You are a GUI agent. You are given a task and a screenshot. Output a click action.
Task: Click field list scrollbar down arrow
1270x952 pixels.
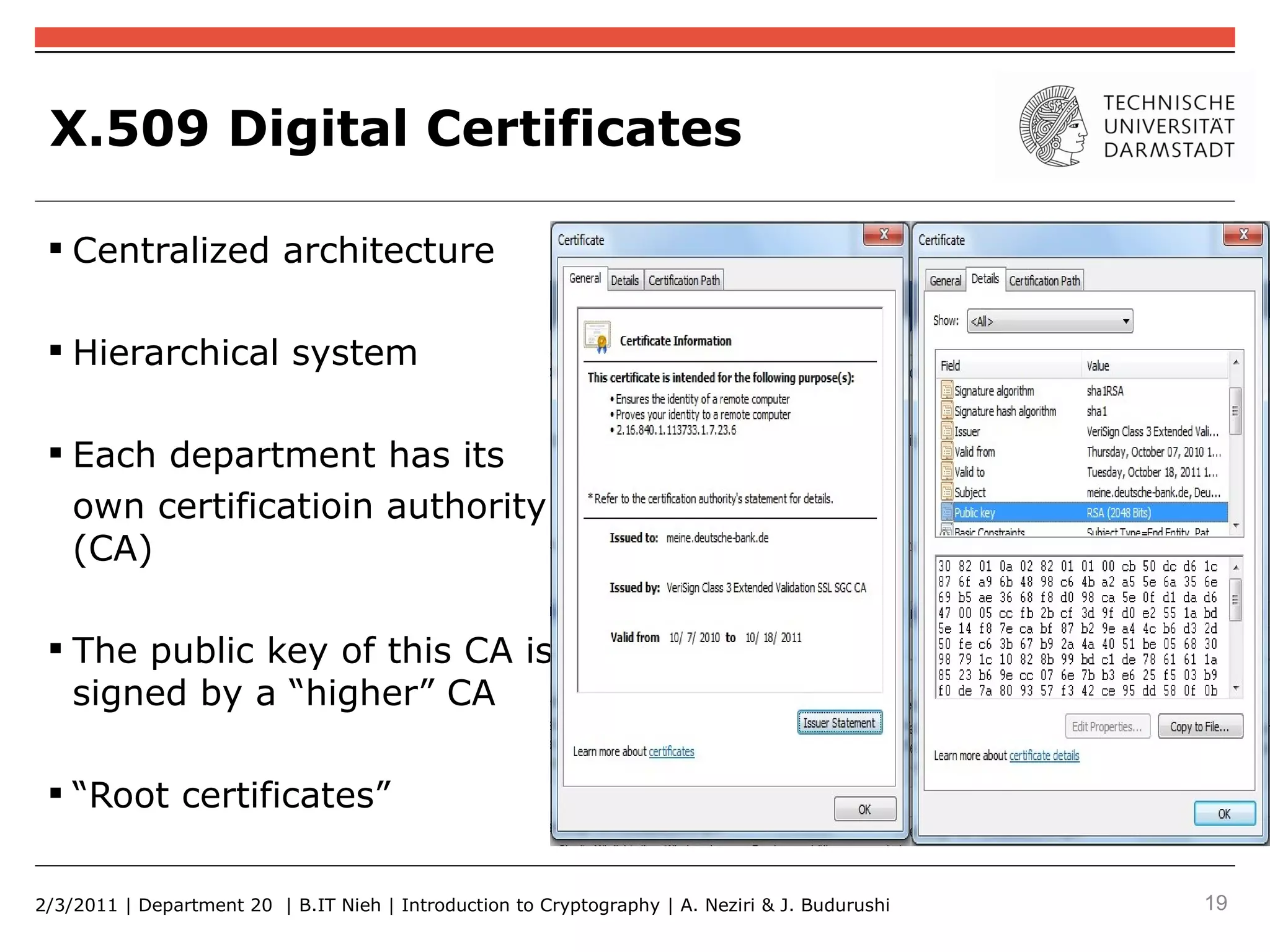[1236, 526]
